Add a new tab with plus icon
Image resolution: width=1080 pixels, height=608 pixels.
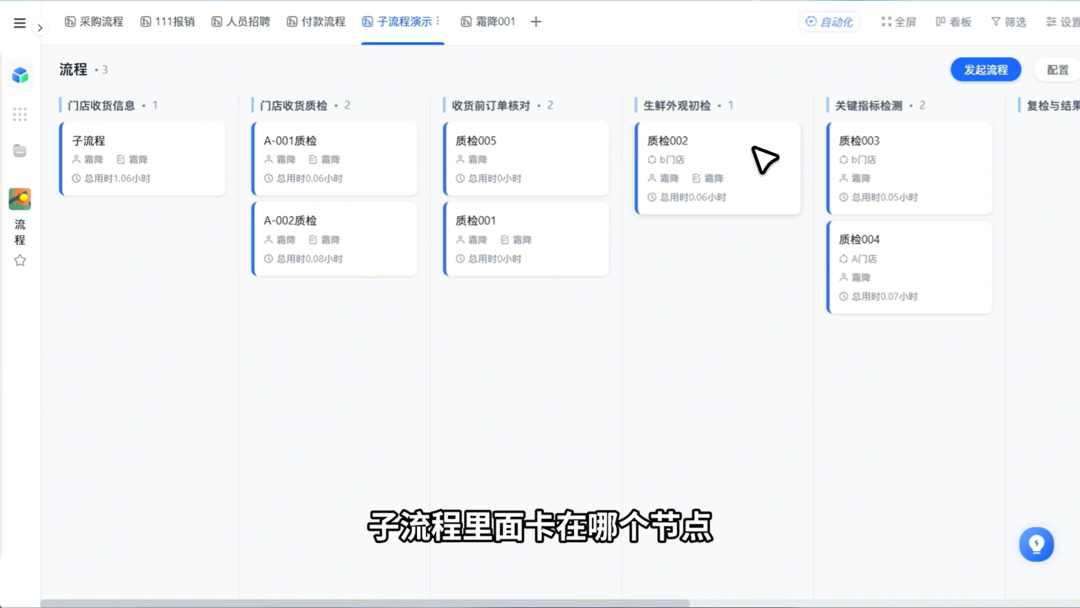[x=536, y=22]
